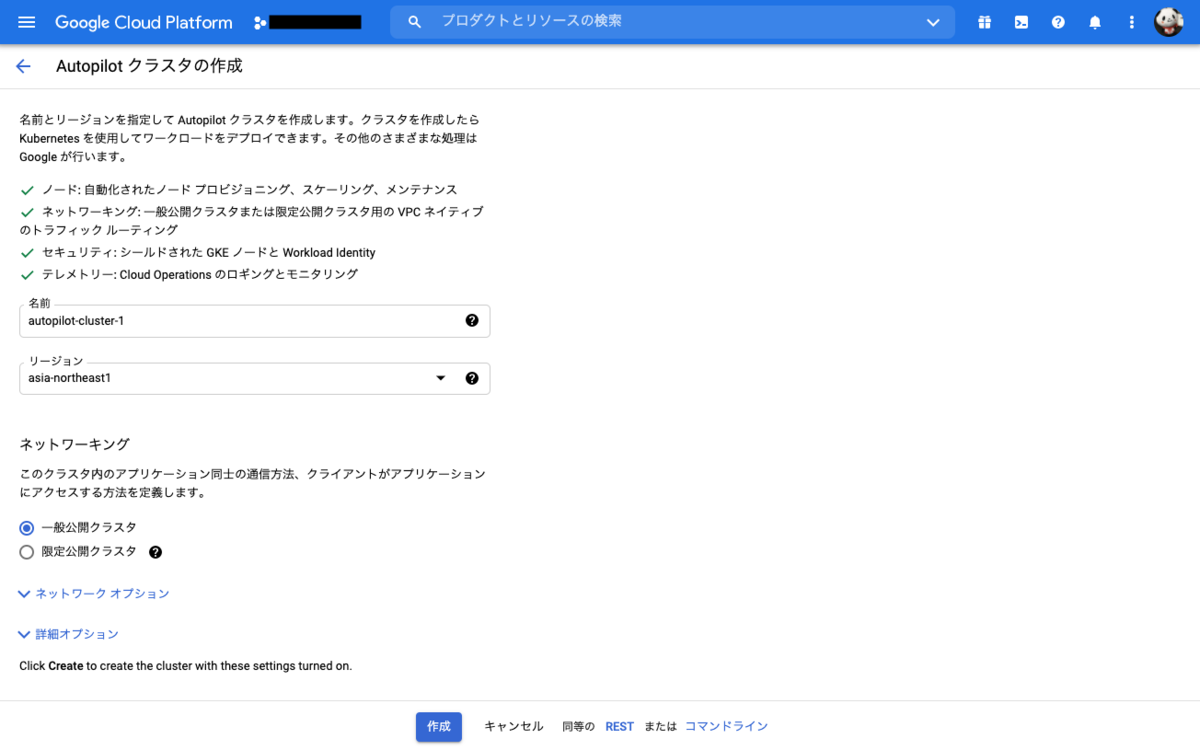This screenshot has height=750, width=1200.
Task: Expand ネットワーク オプション section
Action: (x=94, y=593)
